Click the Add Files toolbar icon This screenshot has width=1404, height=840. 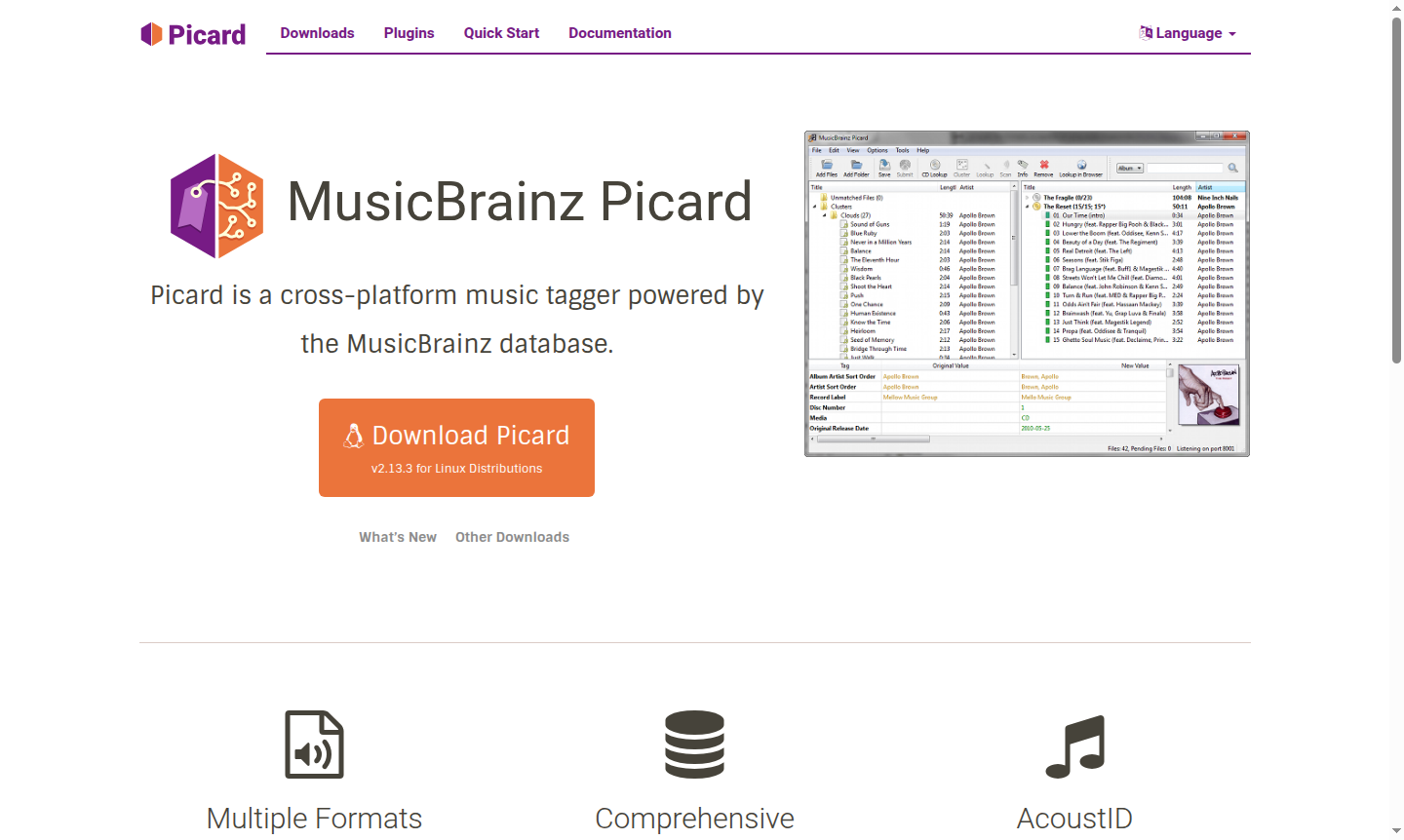pos(827,166)
